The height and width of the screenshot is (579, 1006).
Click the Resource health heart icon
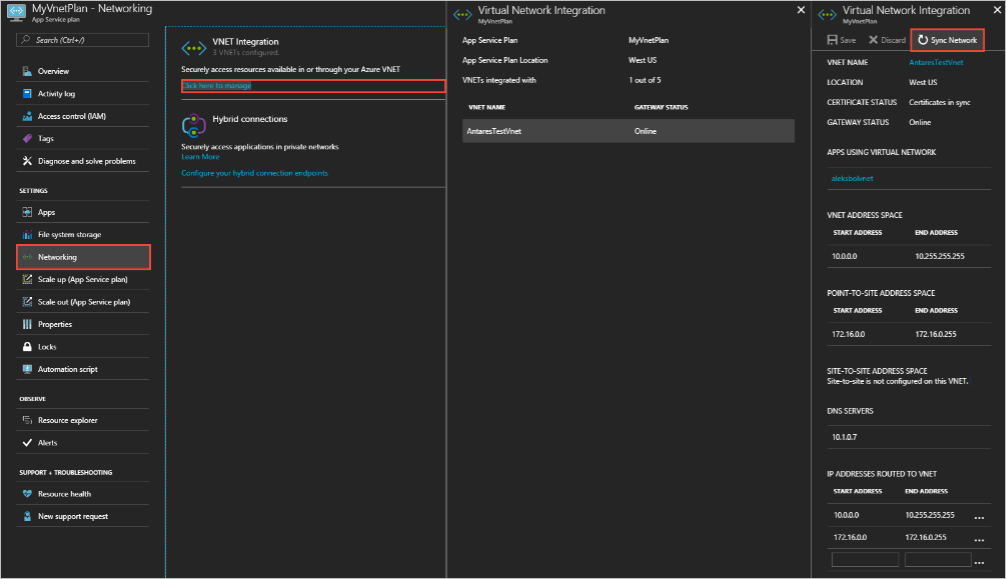[x=27, y=494]
